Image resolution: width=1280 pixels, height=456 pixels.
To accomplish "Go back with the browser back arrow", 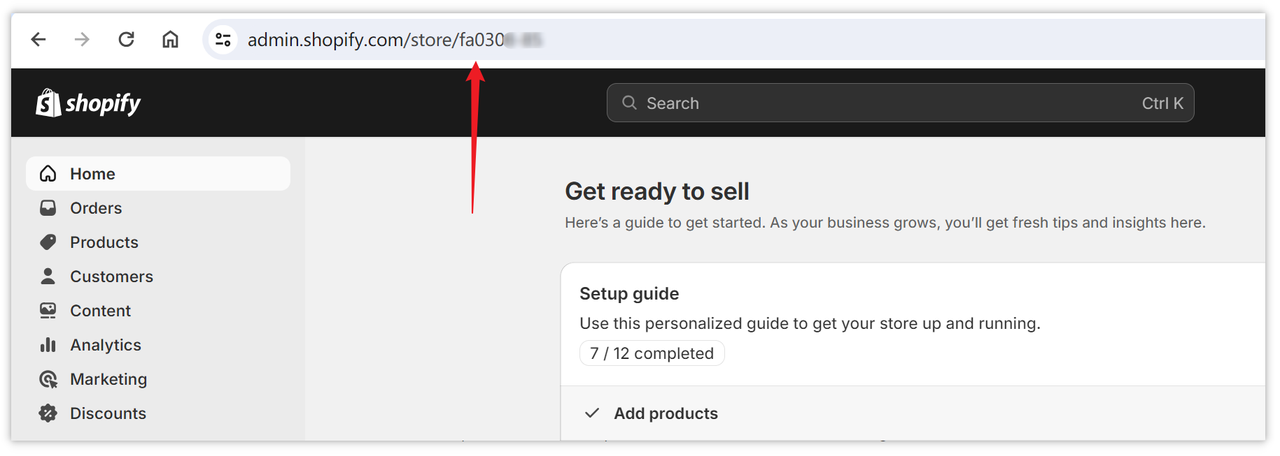I will tap(38, 40).
